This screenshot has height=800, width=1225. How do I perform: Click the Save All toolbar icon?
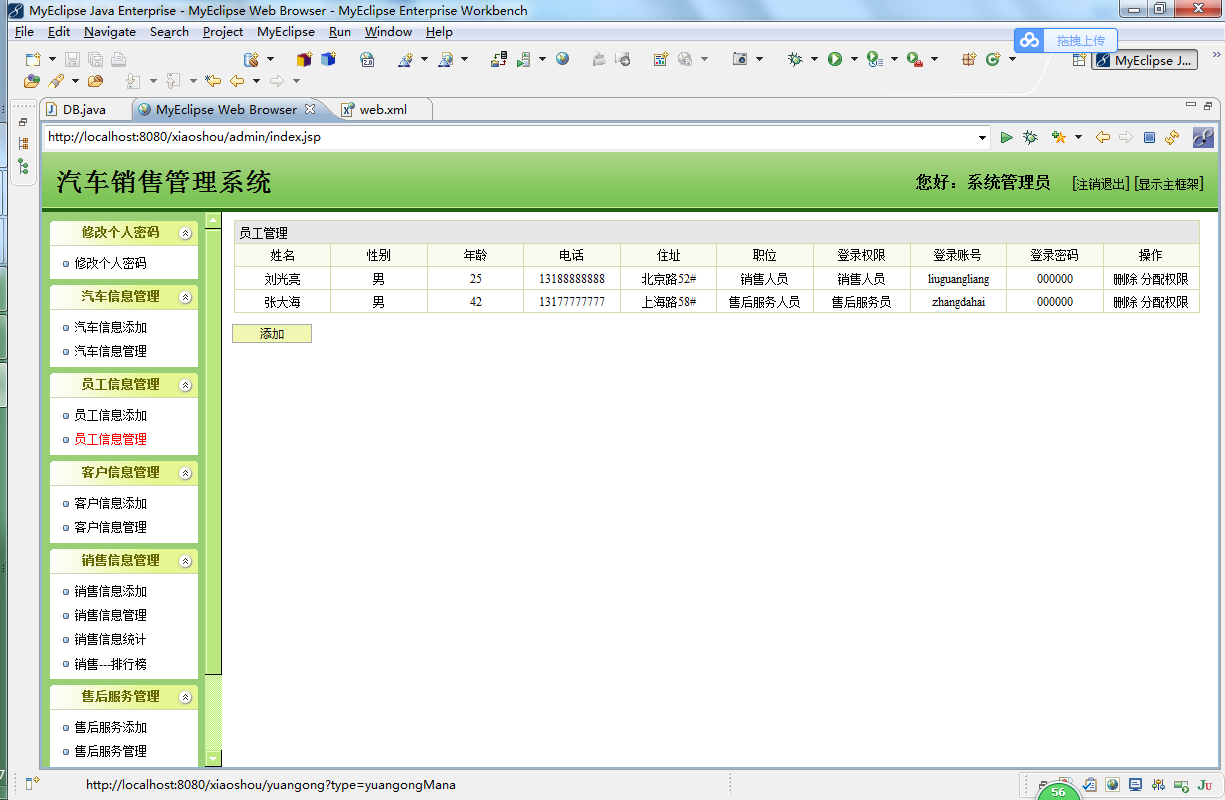pos(96,60)
